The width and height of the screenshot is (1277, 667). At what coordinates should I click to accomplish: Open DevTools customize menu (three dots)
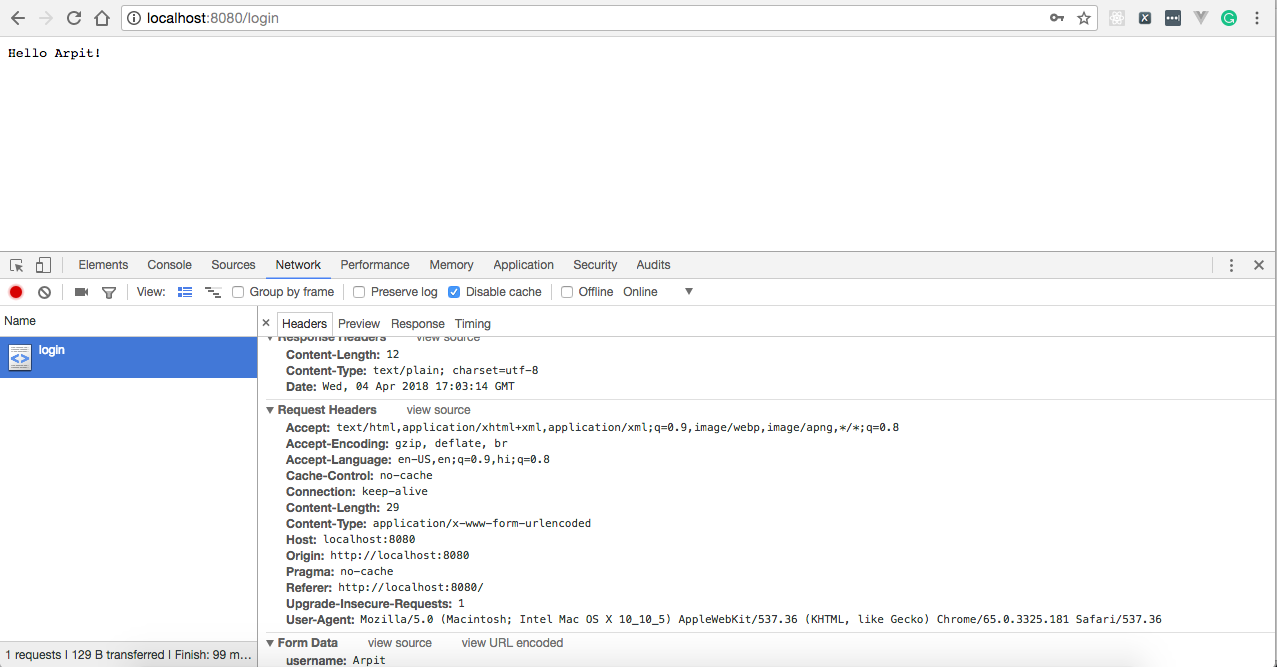point(1231,265)
